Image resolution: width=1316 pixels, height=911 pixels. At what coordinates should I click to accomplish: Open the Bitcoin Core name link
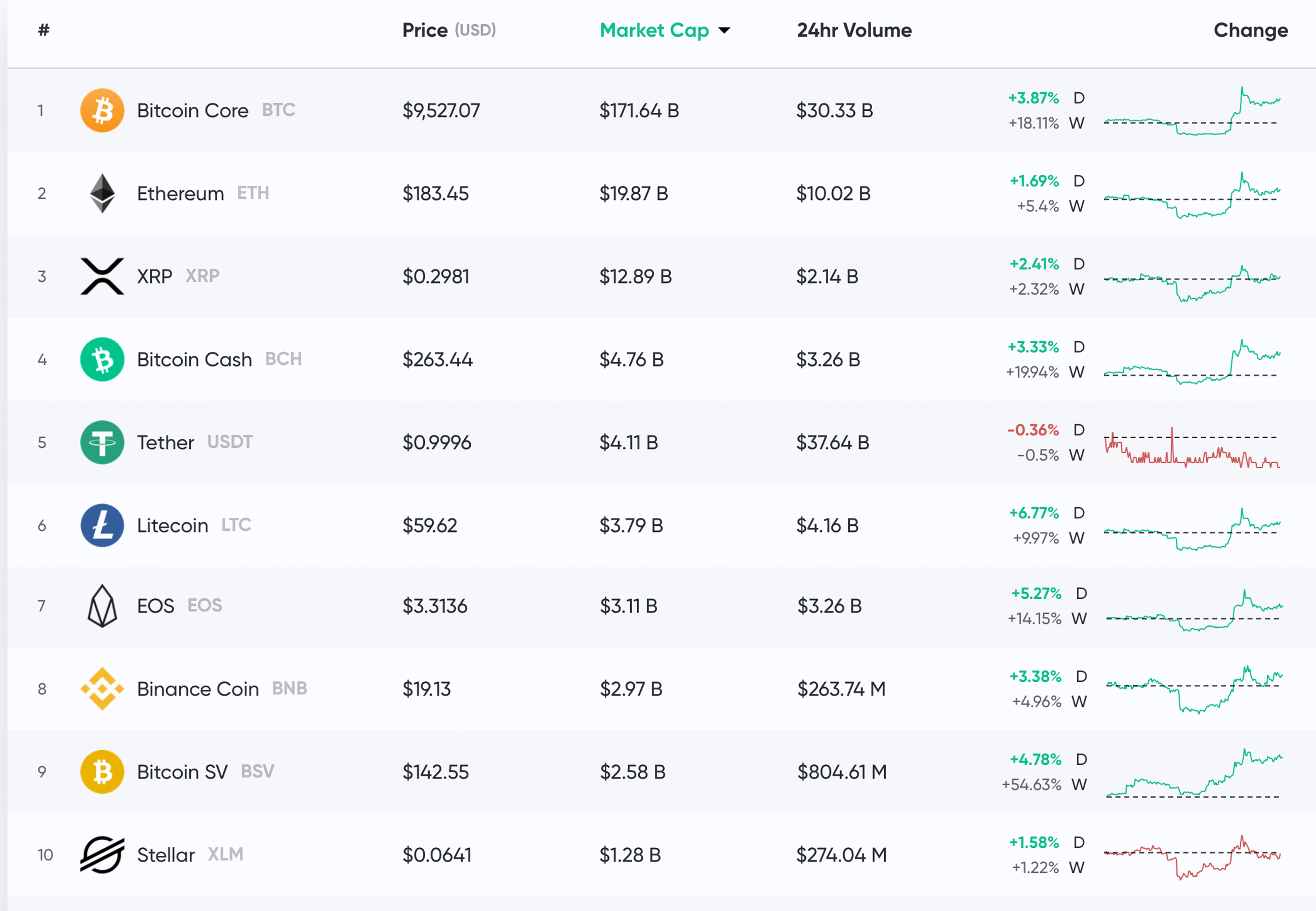pyautogui.click(x=193, y=110)
